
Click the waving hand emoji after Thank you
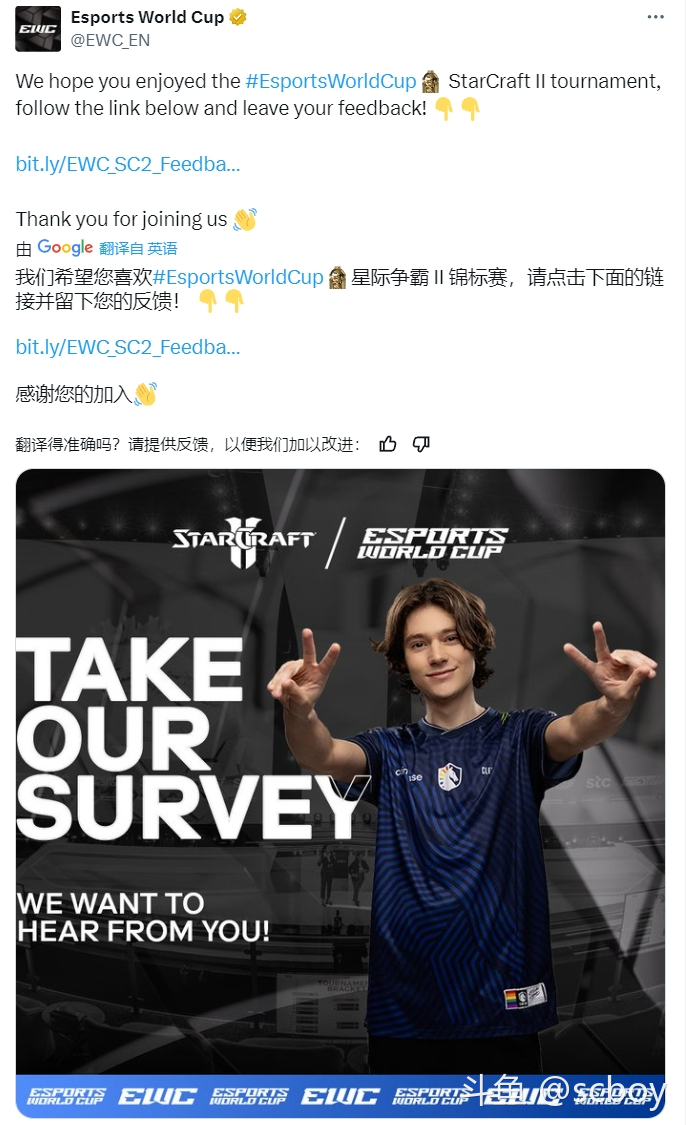[x=245, y=219]
